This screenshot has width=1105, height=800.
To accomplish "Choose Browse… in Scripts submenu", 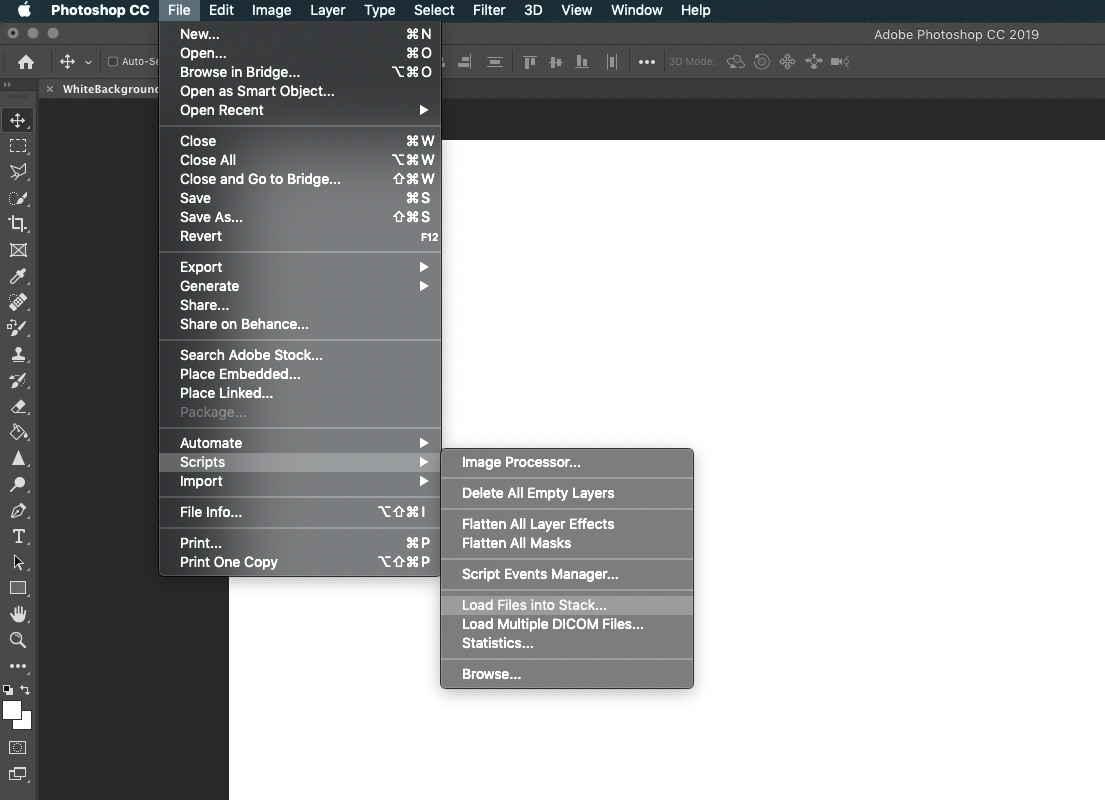I will [x=567, y=675].
